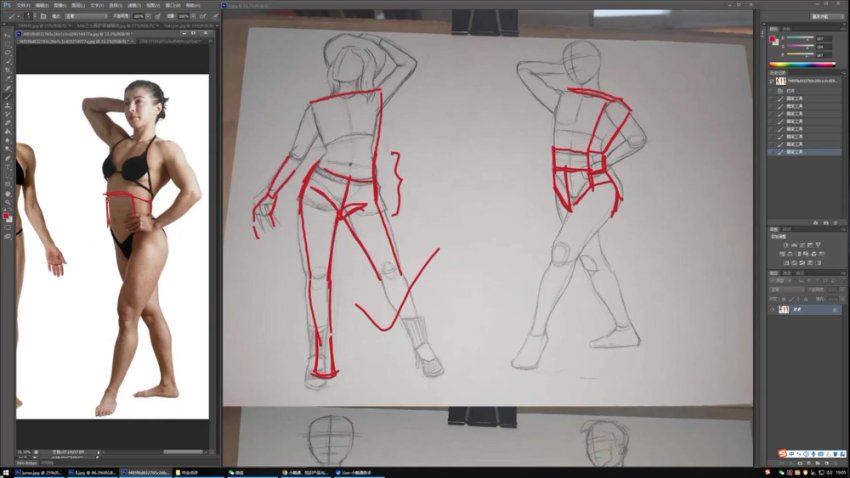850x478 pixels.
Task: Click the zoom percentage field in document status bar
Action: pos(24,451)
